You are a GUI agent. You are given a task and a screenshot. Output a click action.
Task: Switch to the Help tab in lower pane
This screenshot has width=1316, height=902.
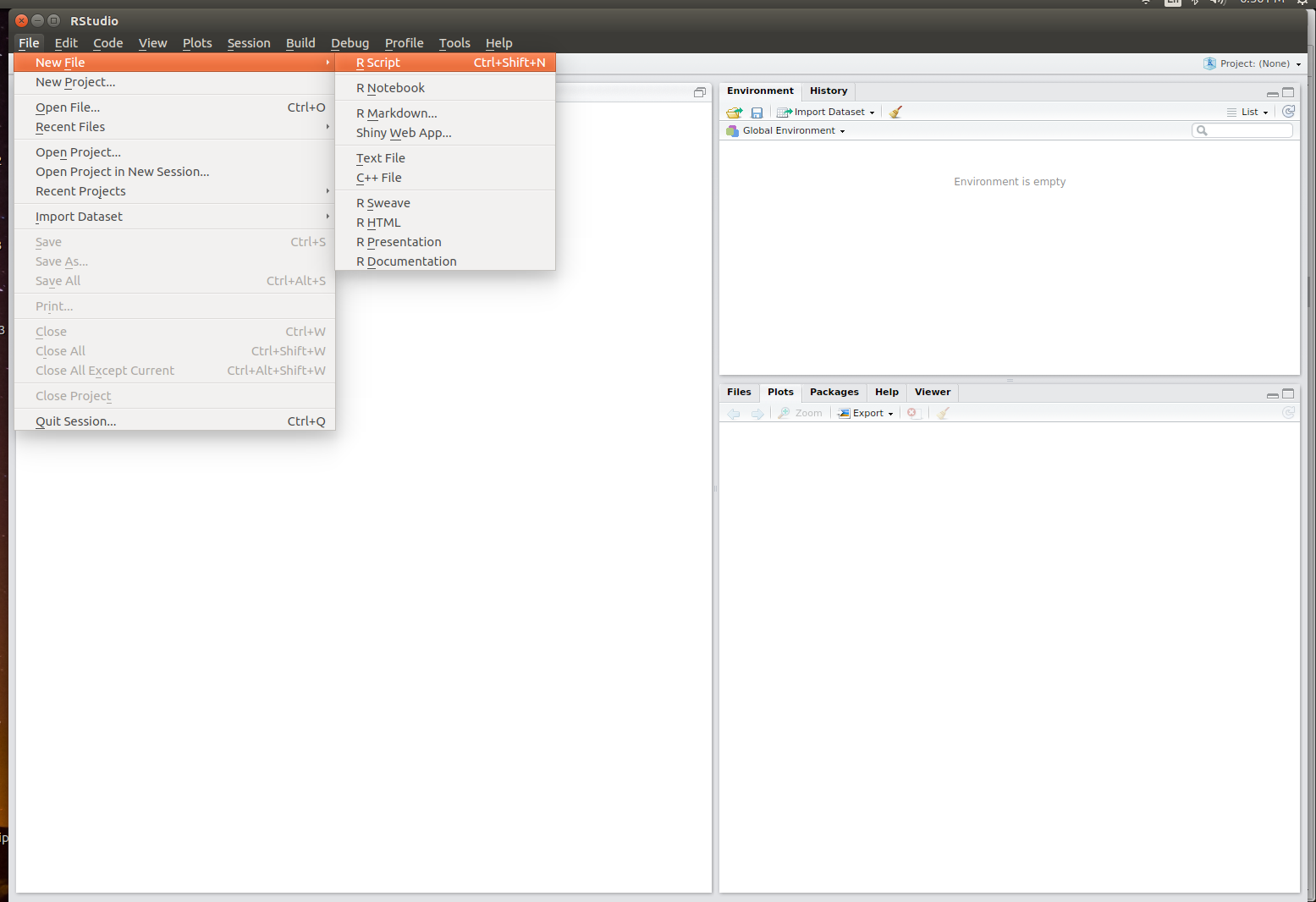pos(887,393)
